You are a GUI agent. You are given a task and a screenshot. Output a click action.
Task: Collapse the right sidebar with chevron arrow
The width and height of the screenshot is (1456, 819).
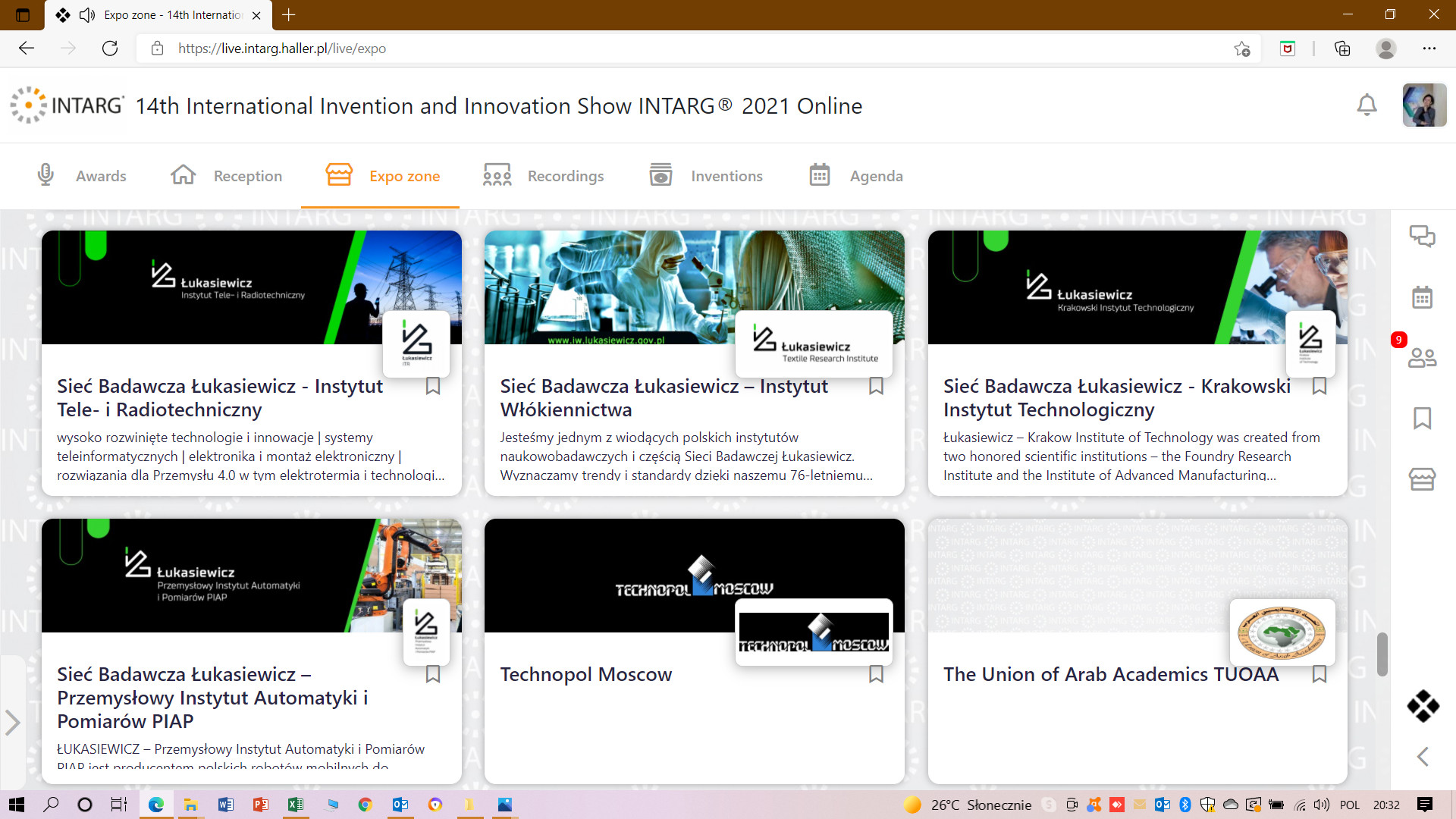[x=1423, y=756]
